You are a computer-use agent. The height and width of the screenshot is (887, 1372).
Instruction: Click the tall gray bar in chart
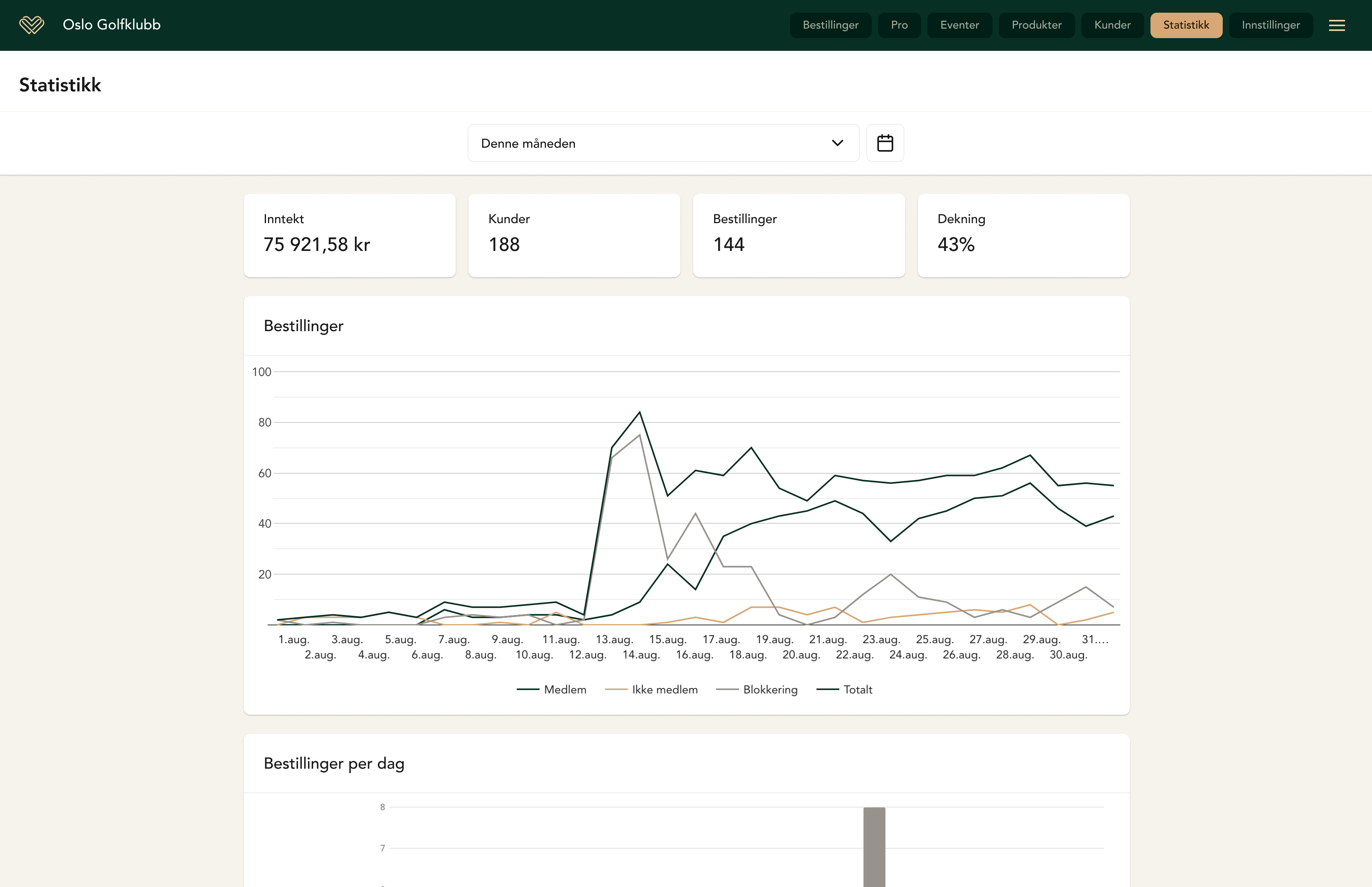click(874, 847)
